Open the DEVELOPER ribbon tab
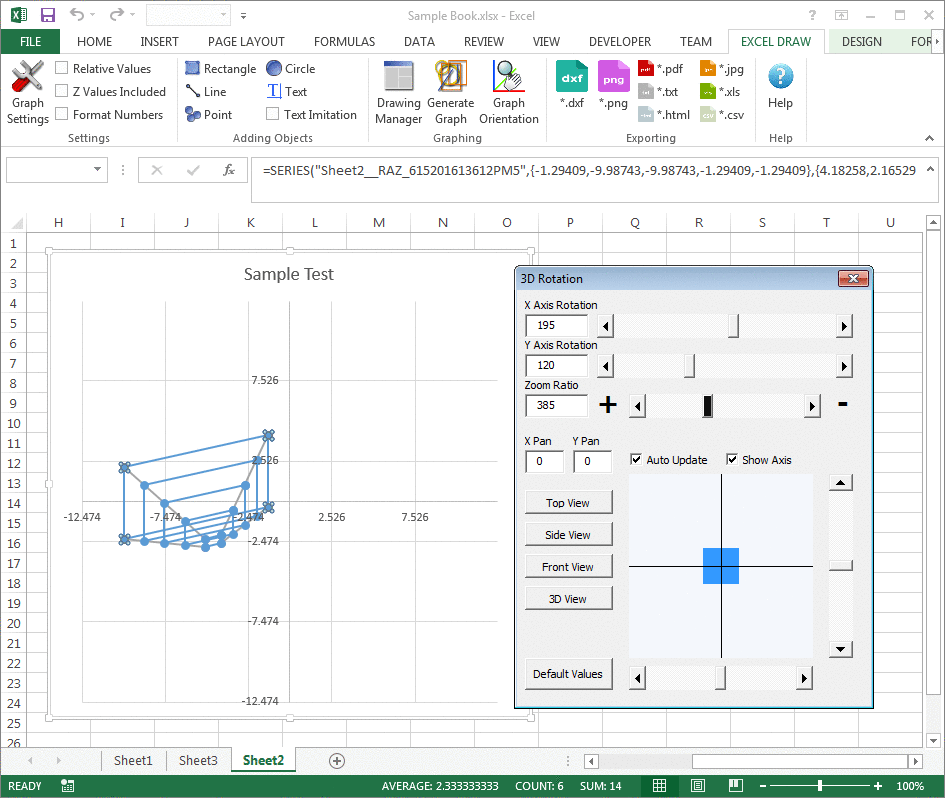 coord(620,42)
